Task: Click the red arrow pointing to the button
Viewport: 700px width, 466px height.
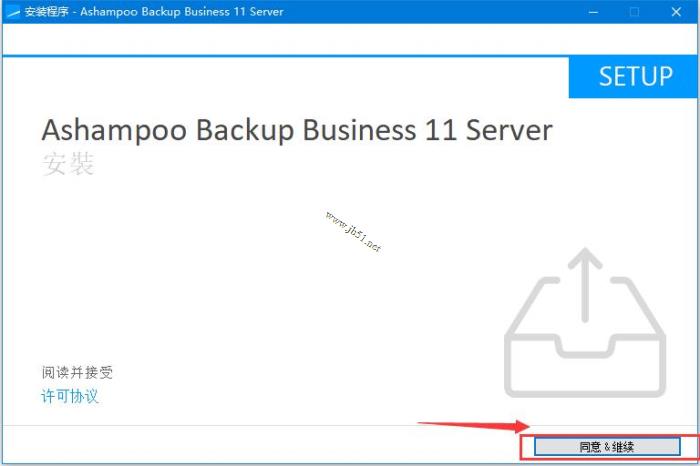Action: [473, 425]
